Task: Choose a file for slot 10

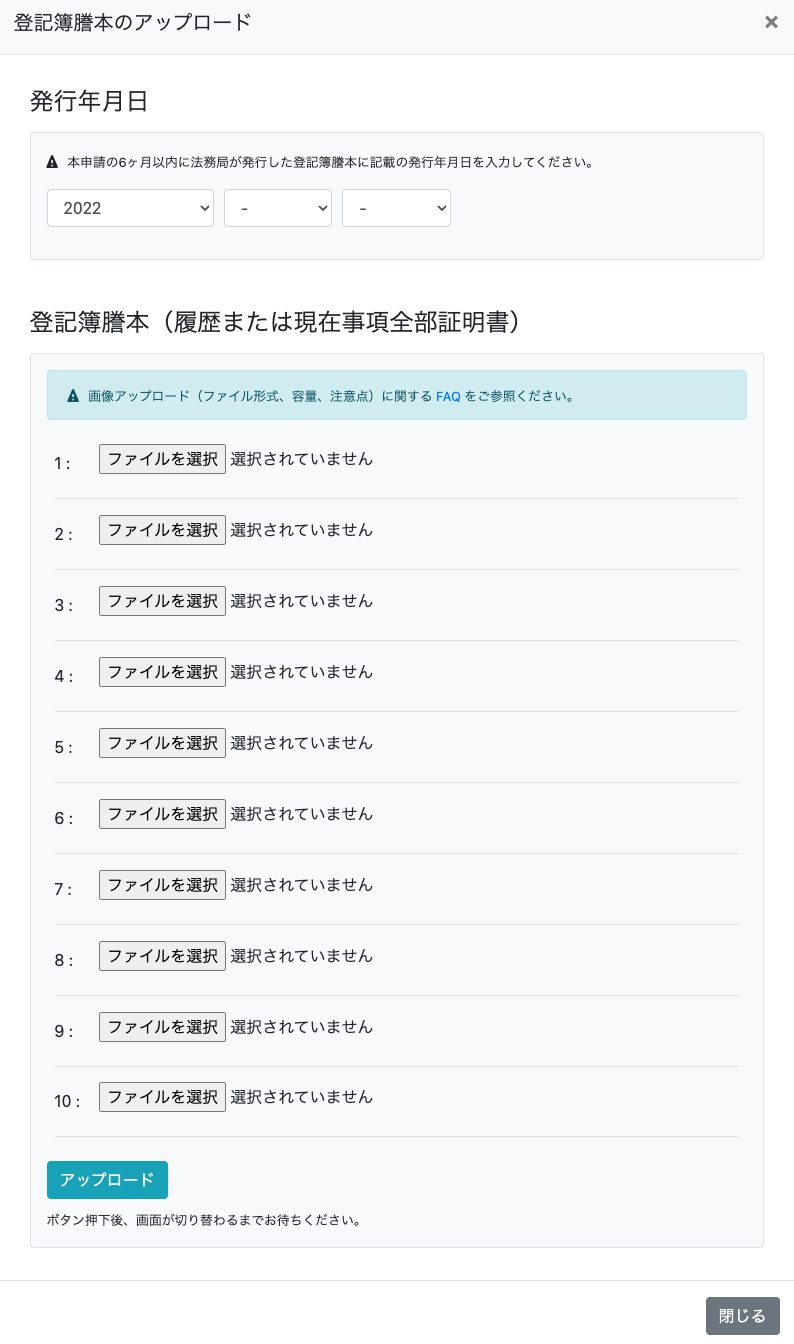Action: (x=162, y=1097)
